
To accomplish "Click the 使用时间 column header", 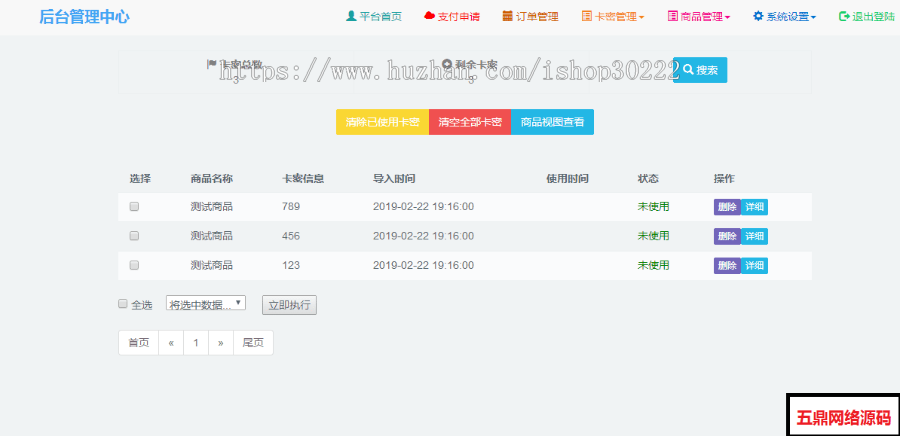I will pyautogui.click(x=568, y=179).
